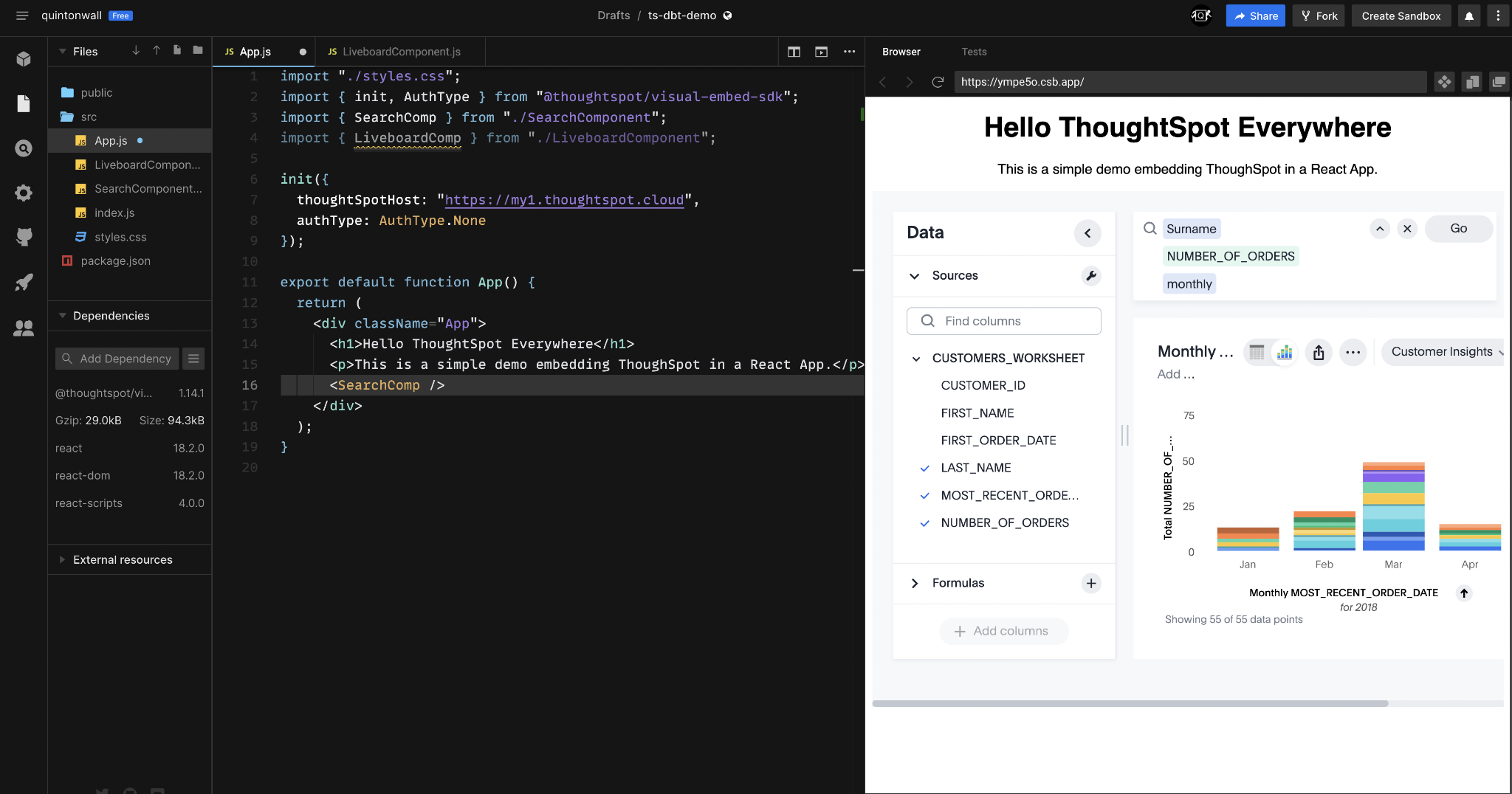This screenshot has width=1512, height=794.
Task: Open the Live collaboration people icon
Action: tap(24, 328)
